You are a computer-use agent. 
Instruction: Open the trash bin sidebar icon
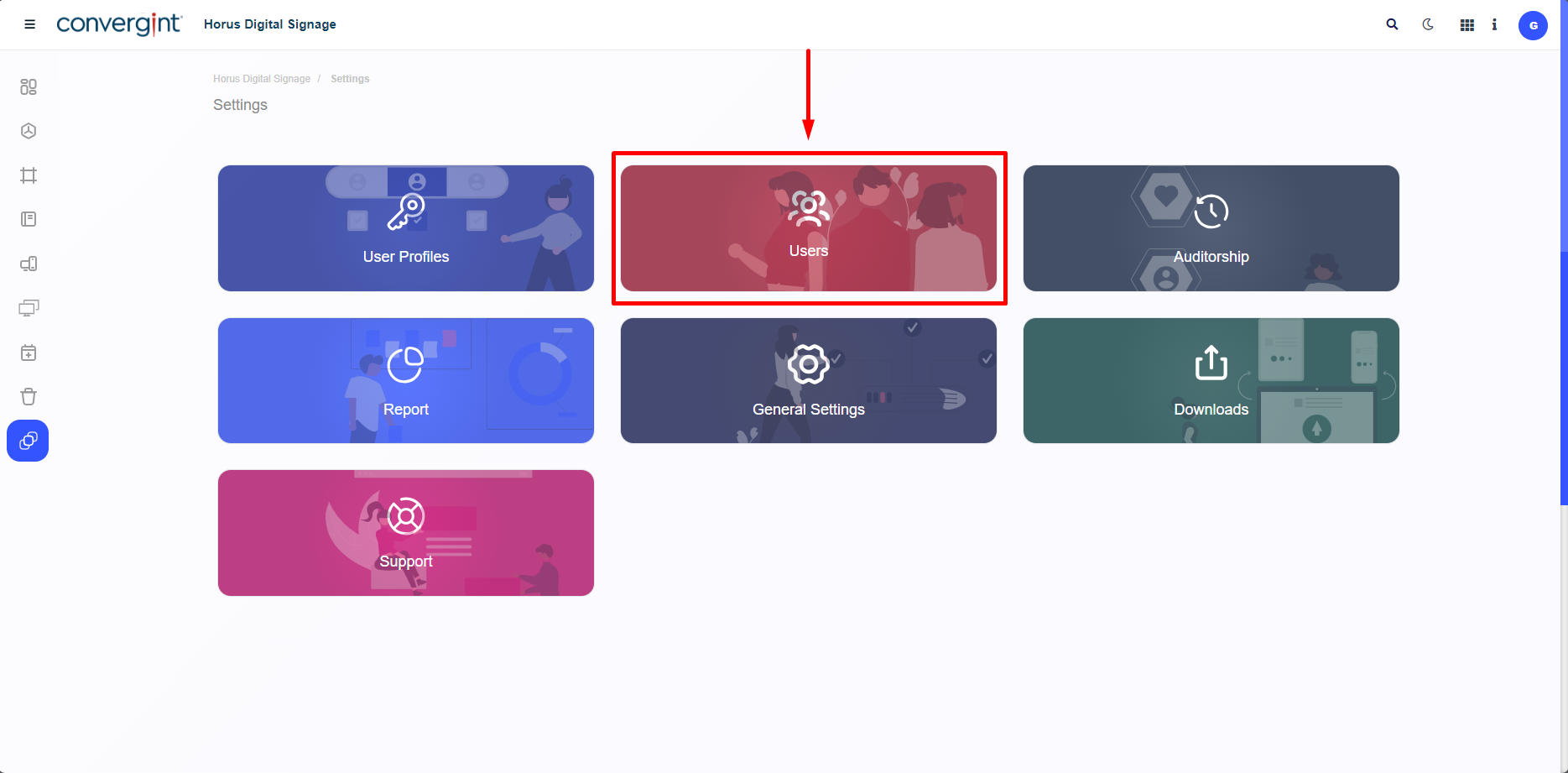[29, 397]
